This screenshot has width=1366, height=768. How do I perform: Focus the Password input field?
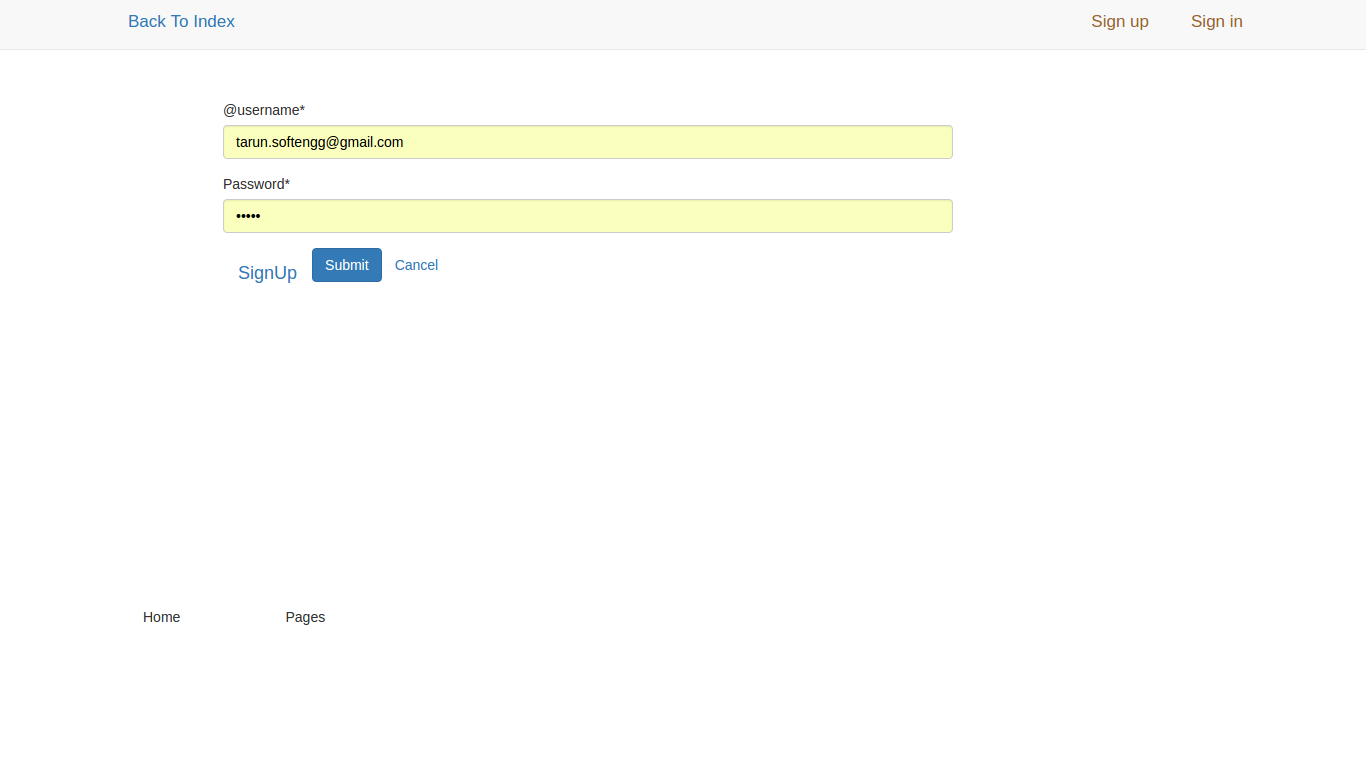click(588, 216)
